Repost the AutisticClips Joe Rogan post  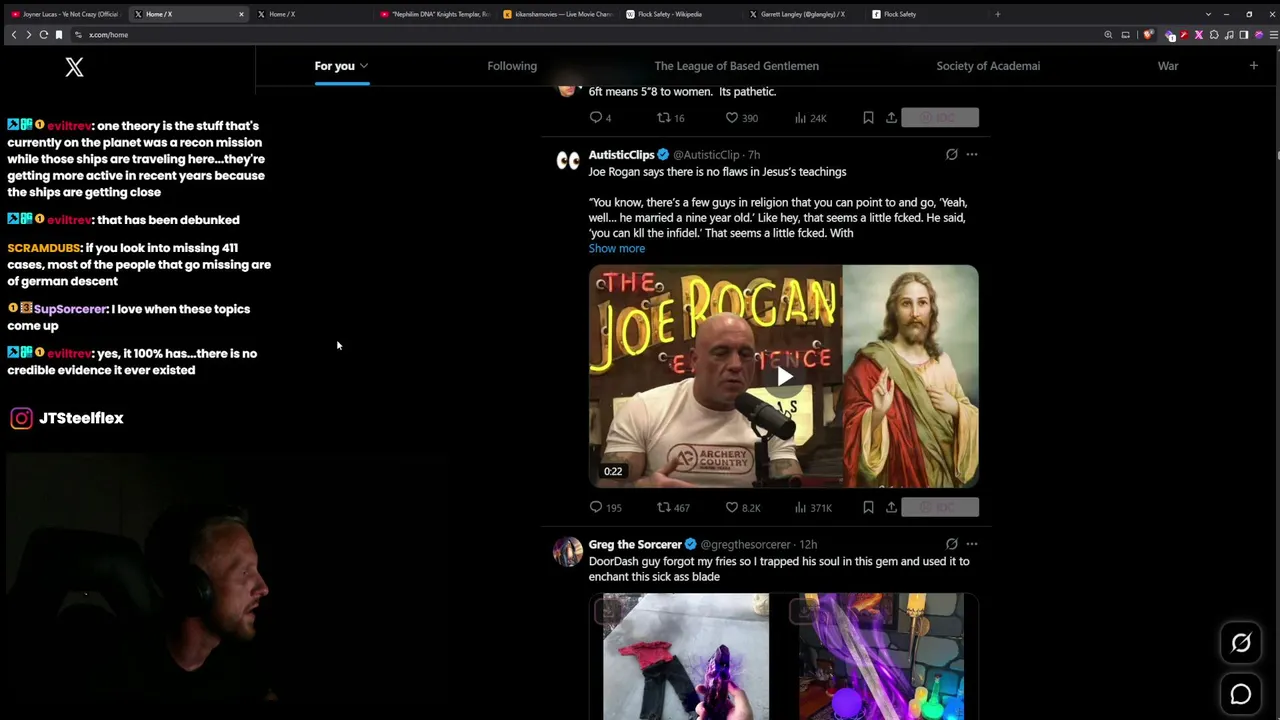pyautogui.click(x=673, y=507)
